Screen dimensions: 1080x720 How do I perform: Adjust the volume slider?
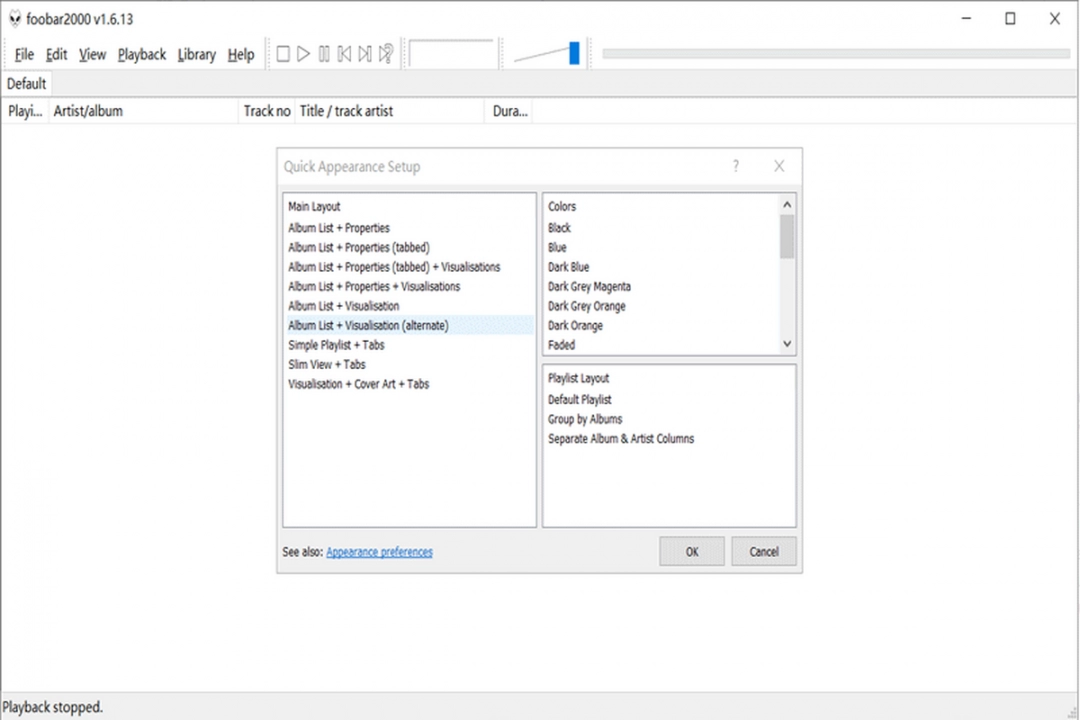click(575, 53)
